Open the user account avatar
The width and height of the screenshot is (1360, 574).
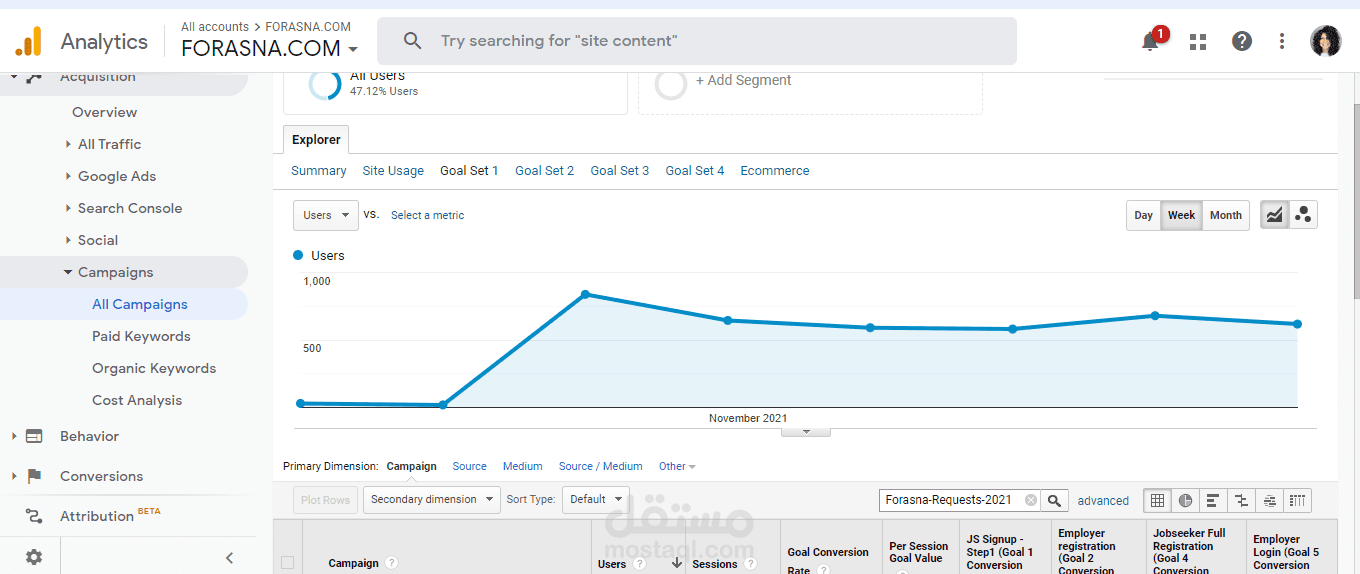(x=1326, y=41)
